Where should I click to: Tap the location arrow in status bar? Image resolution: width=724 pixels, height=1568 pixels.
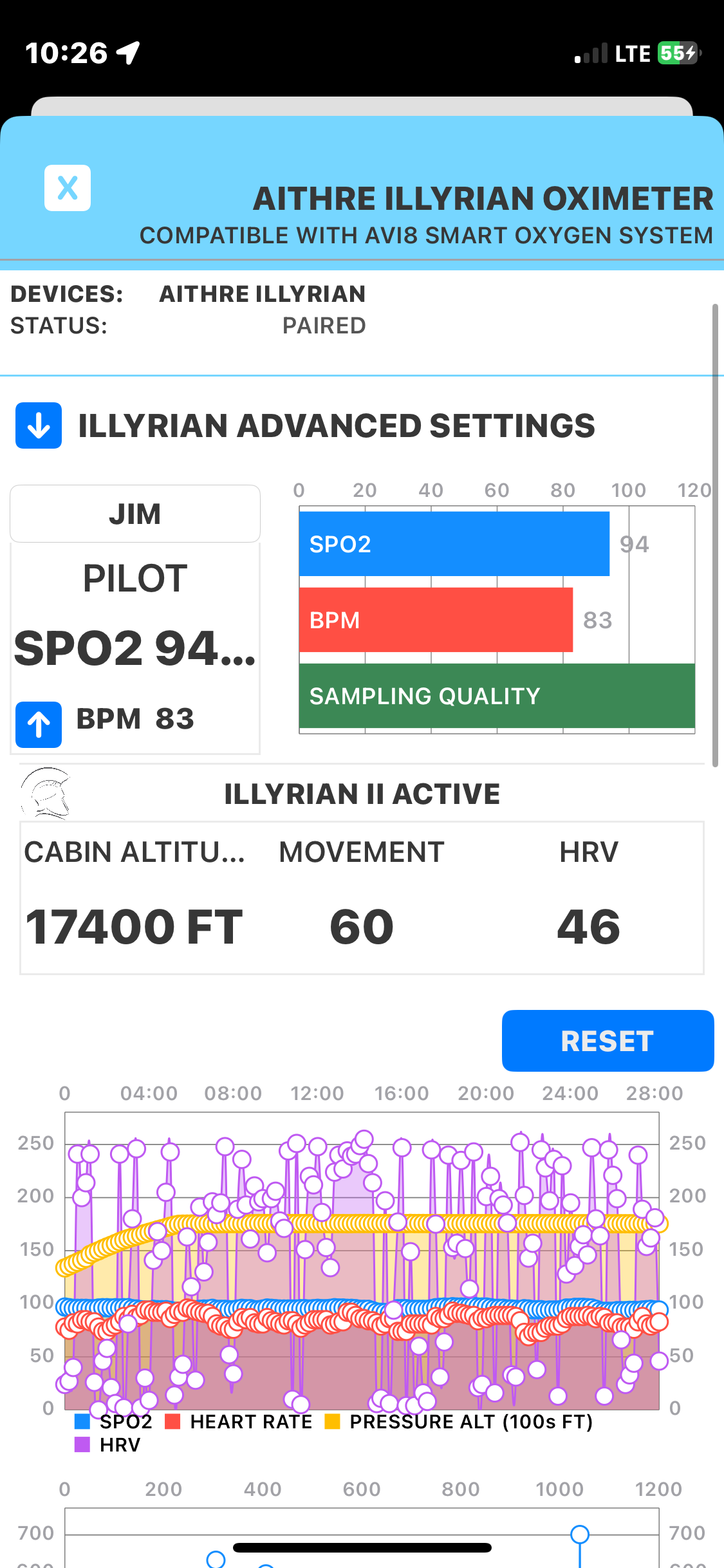pyautogui.click(x=128, y=53)
